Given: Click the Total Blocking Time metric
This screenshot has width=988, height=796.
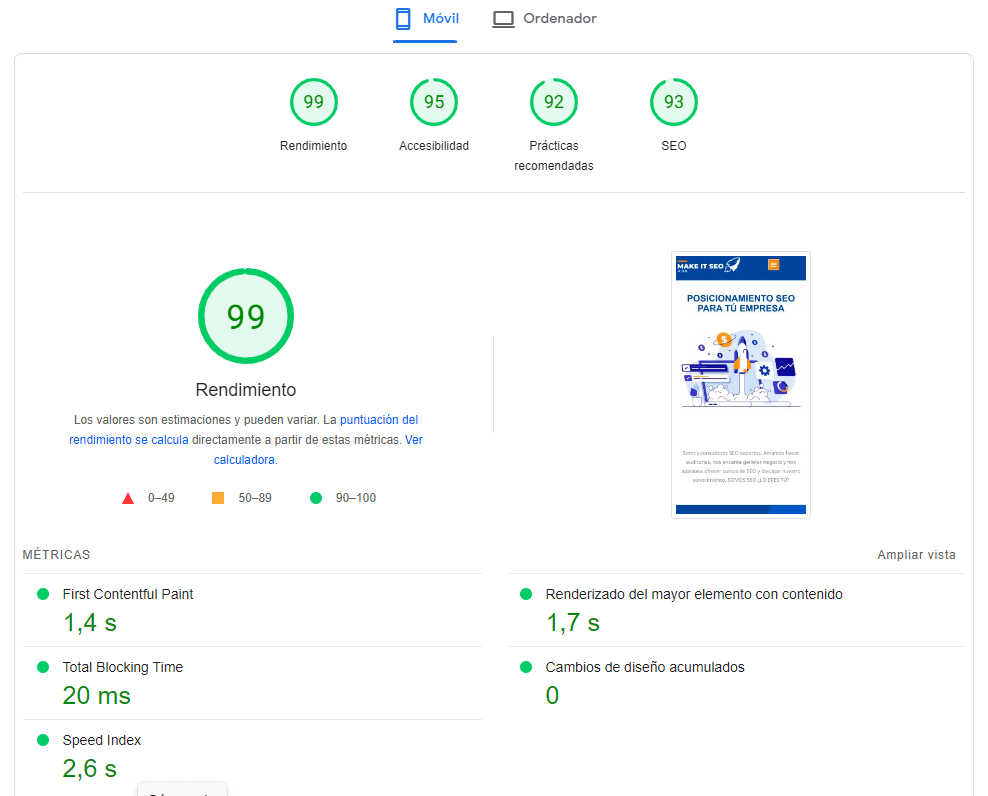Looking at the screenshot, I should [x=123, y=667].
